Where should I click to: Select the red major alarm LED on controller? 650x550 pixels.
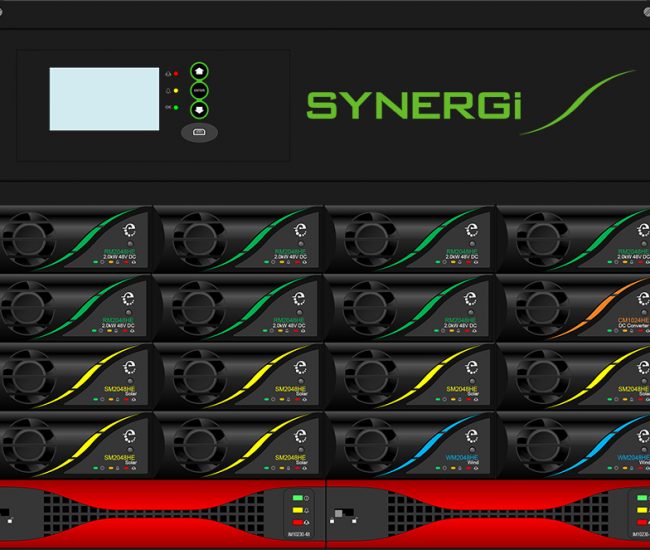(176, 74)
